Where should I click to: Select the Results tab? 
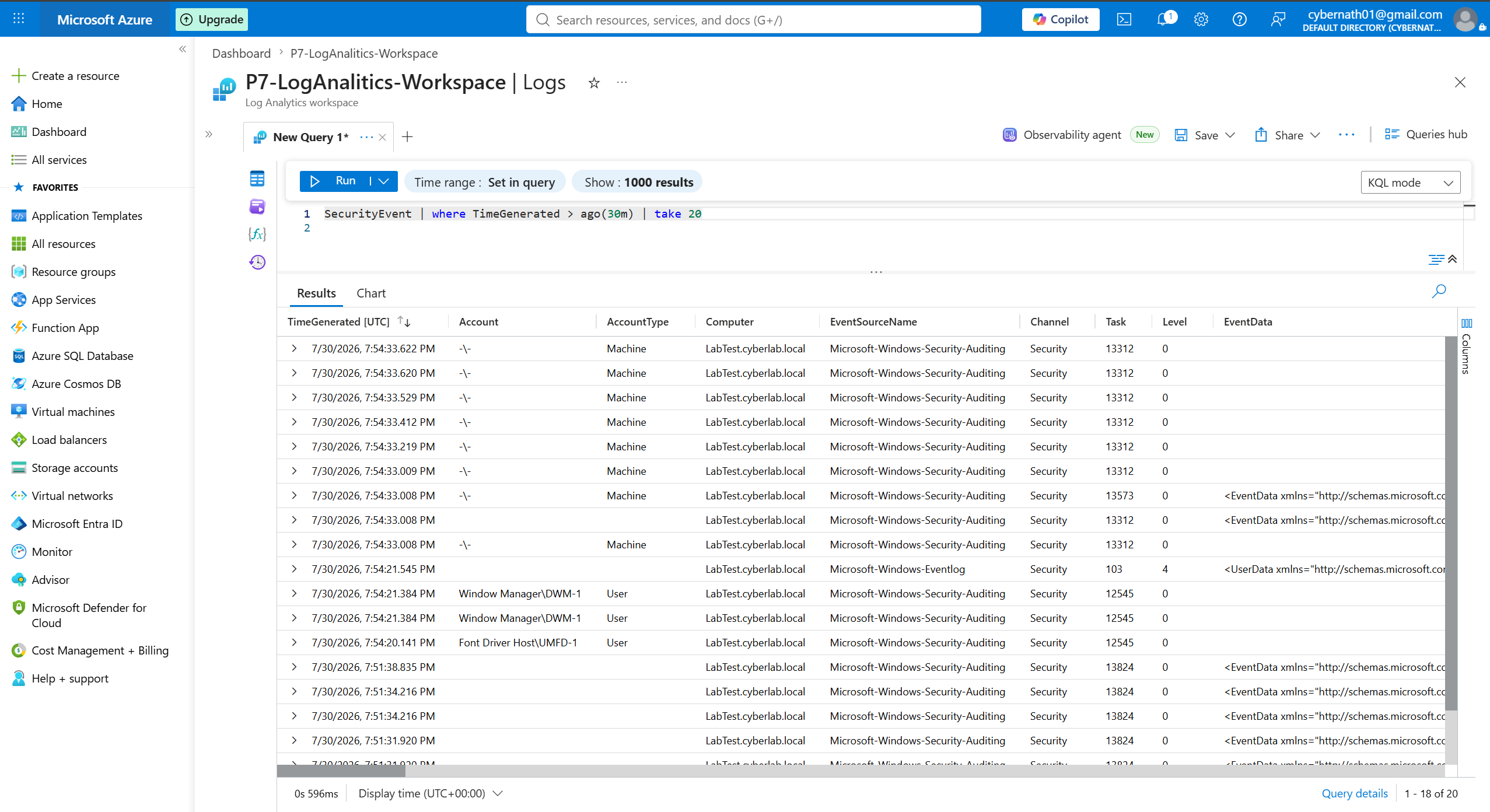[x=316, y=293]
